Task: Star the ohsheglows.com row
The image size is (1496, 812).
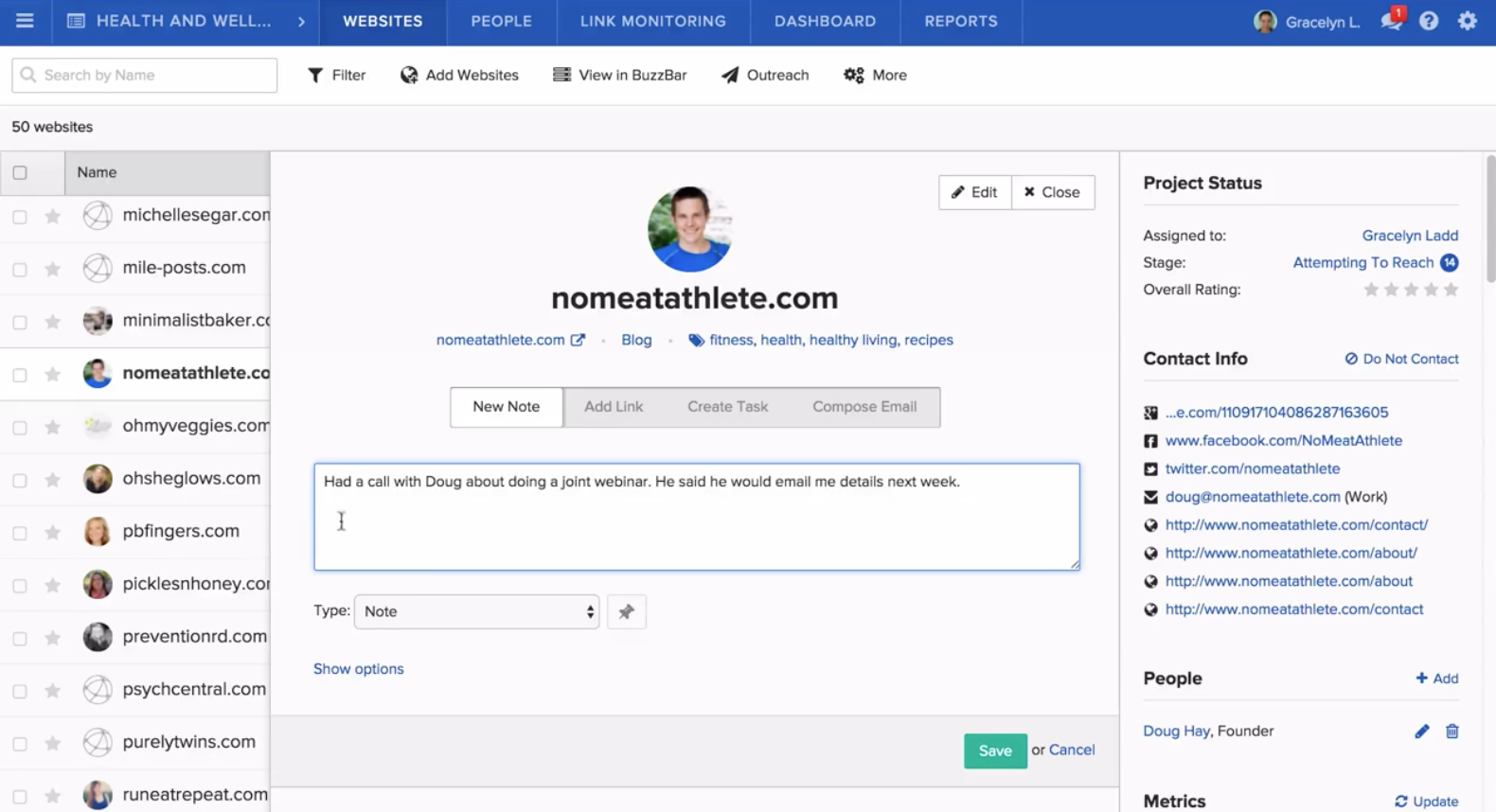Action: [53, 481]
